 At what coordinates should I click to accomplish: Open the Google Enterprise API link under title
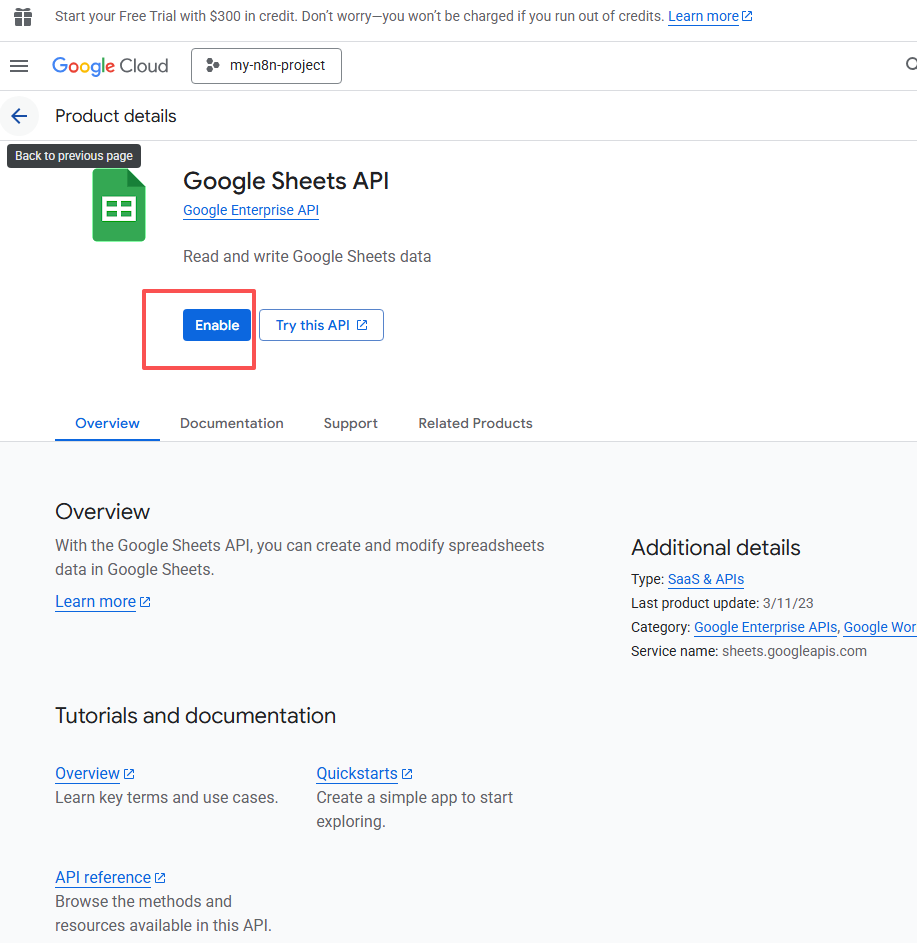pyautogui.click(x=251, y=210)
